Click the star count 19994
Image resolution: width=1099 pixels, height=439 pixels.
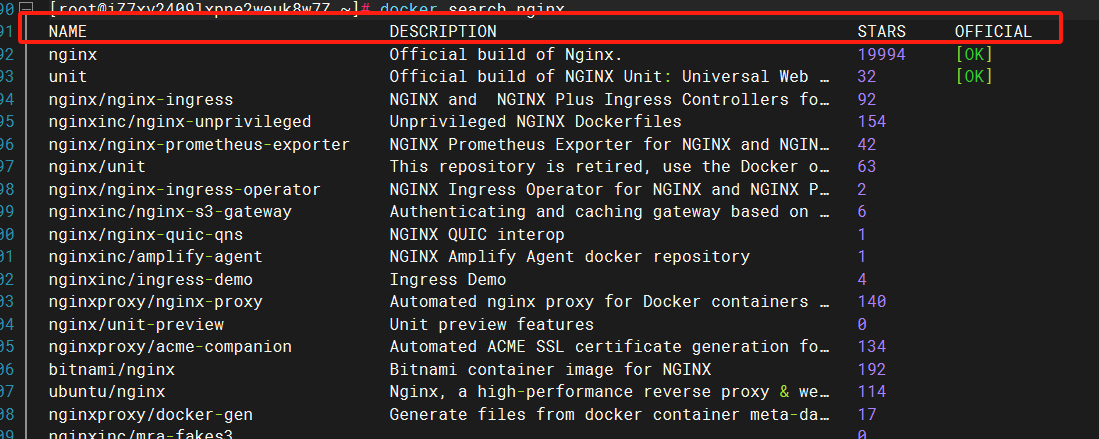point(882,54)
